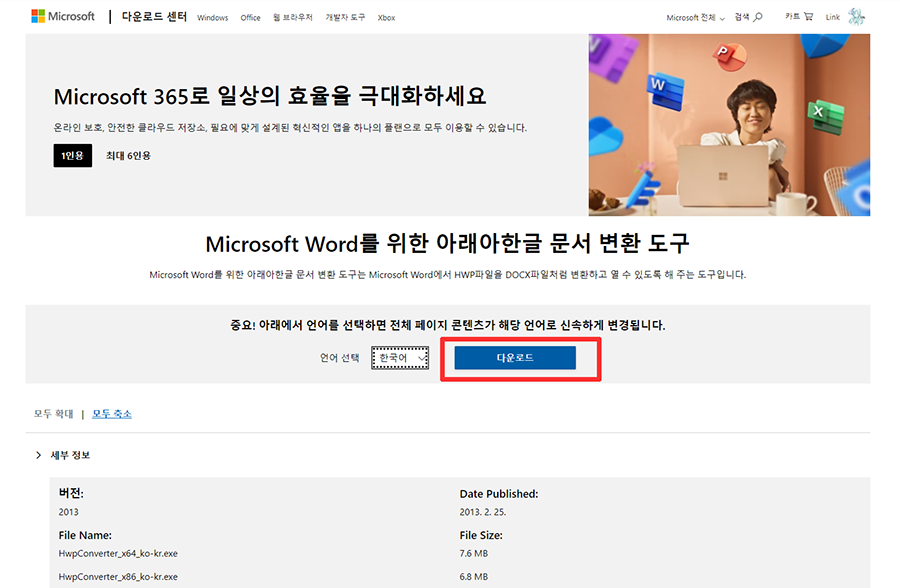Open the 한국어 language selection dropdown
This screenshot has width=900, height=588.
(x=400, y=358)
